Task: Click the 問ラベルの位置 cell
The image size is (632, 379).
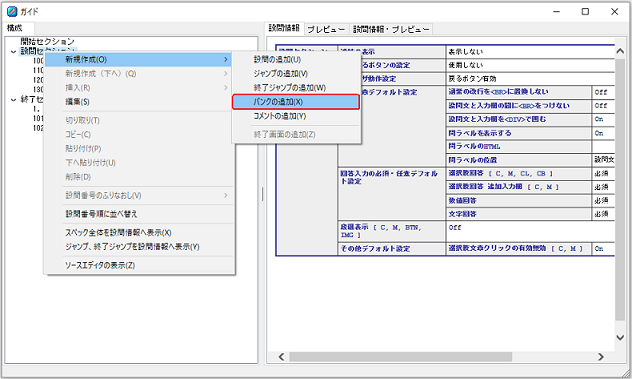Action: tap(519, 160)
